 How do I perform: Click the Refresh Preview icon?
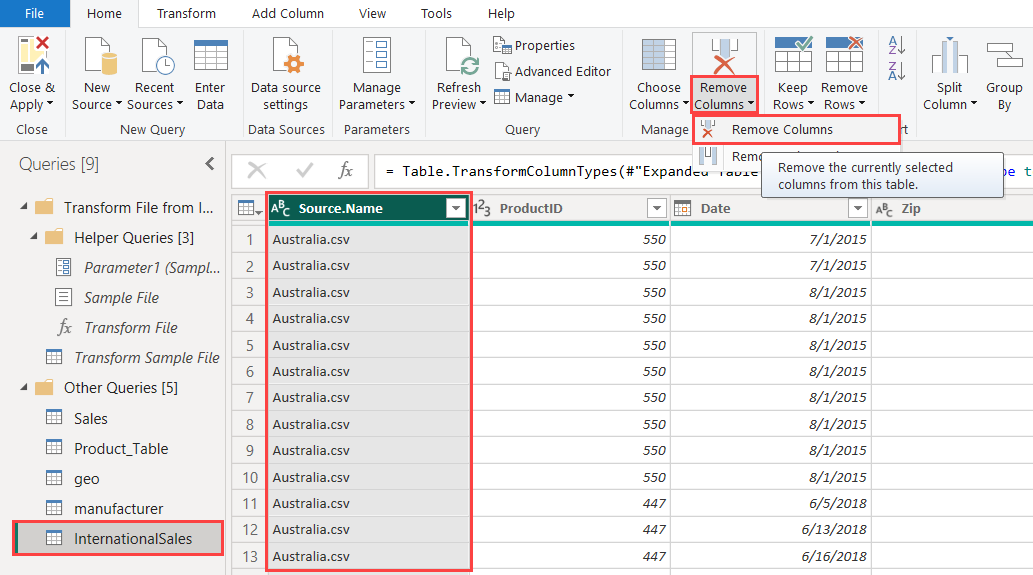point(461,56)
